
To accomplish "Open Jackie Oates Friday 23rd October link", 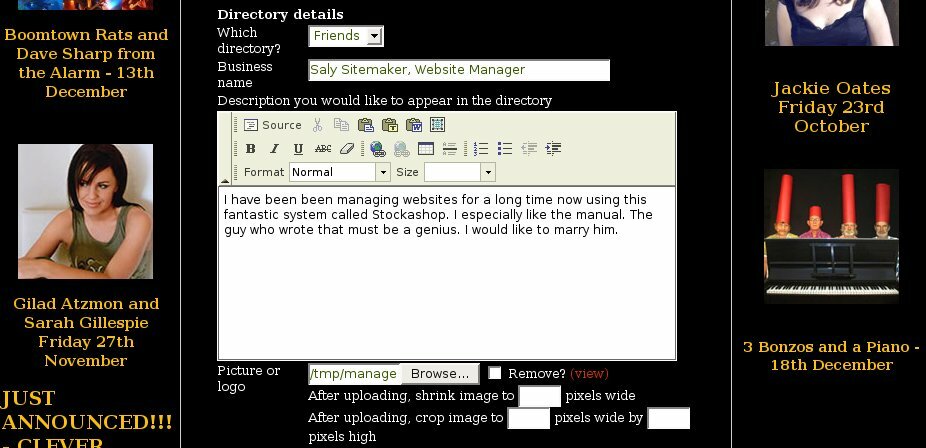I will click(x=832, y=107).
